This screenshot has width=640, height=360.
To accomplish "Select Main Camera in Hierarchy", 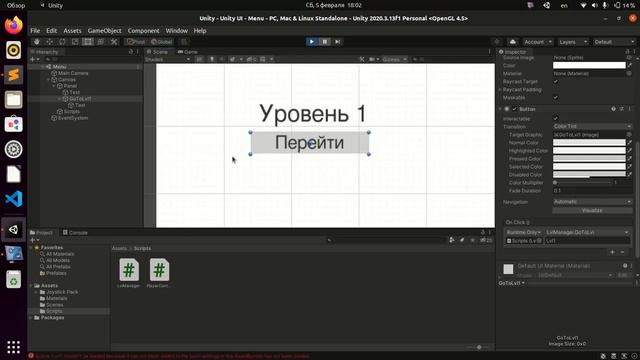I will pyautogui.click(x=73, y=73).
